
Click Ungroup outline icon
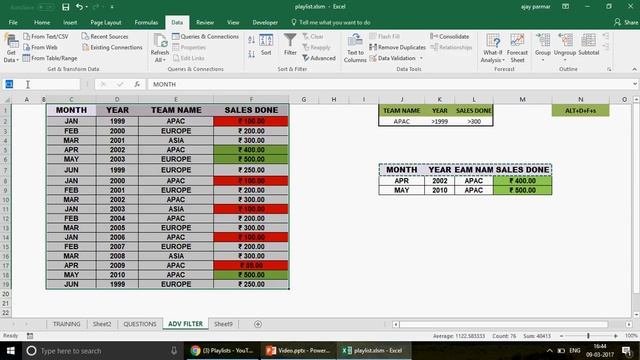tap(565, 41)
